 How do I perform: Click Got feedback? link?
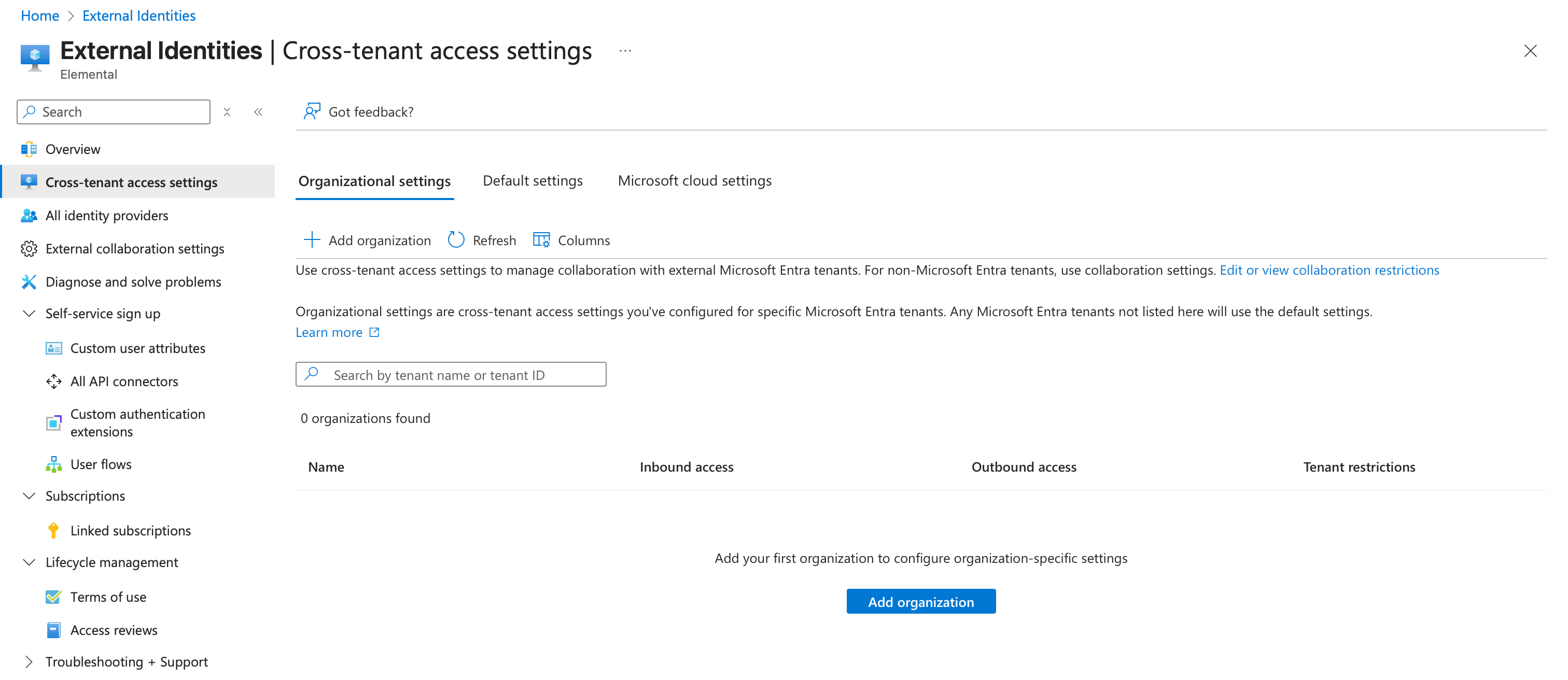(x=358, y=112)
